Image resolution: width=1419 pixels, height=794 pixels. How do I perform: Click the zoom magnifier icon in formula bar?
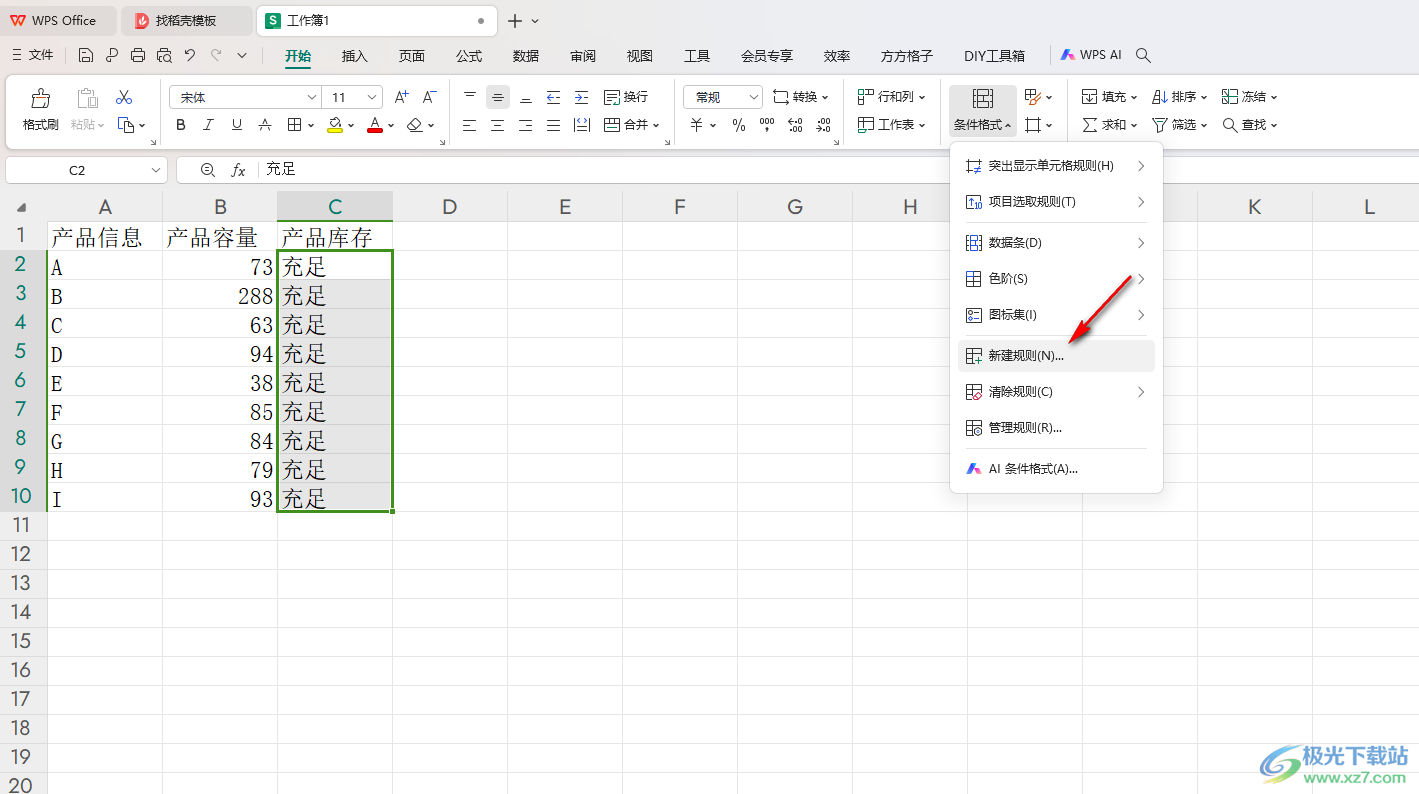tap(208, 170)
